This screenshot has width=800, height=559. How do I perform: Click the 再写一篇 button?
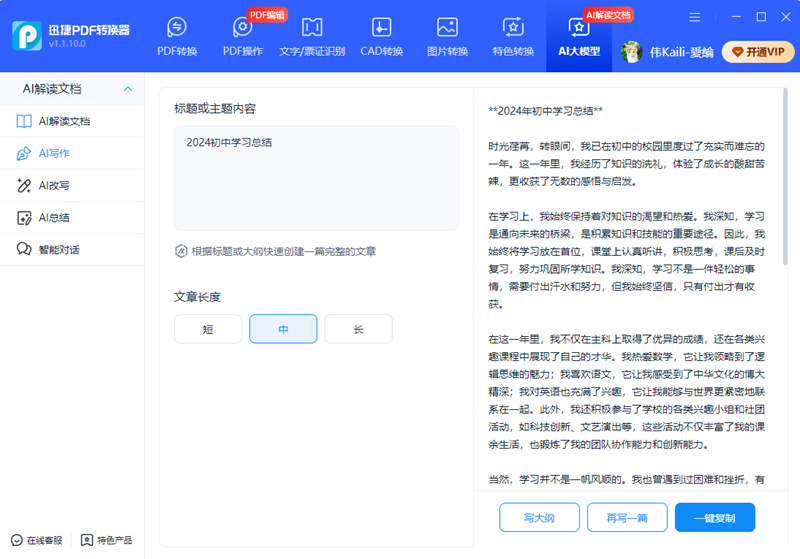coord(627,518)
